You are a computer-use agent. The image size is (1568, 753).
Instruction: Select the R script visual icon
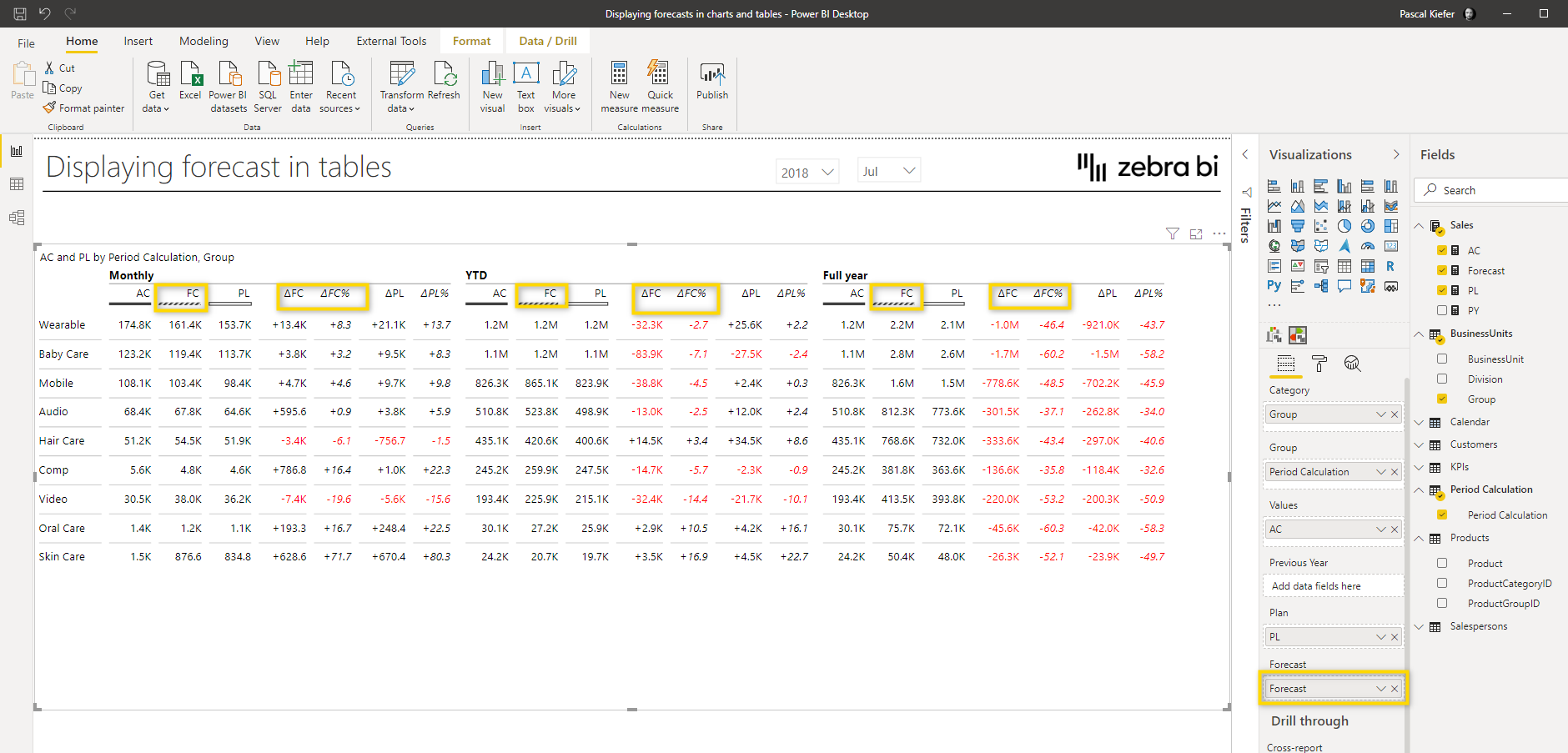coord(1391,265)
